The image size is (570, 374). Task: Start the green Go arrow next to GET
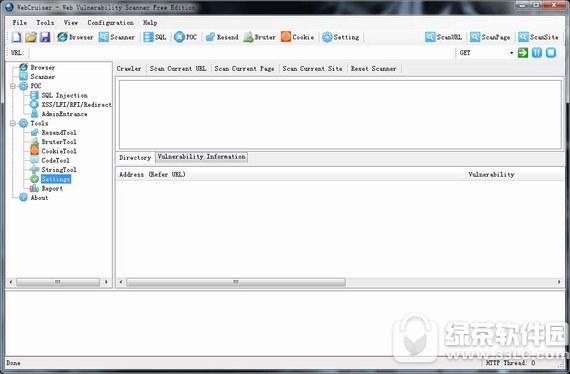(x=523, y=53)
